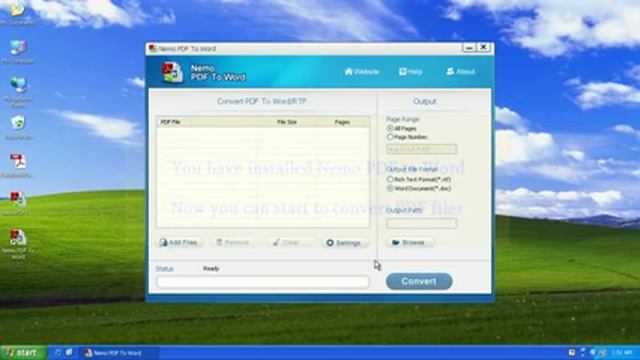Screen dimensions: 640x360
Task: Click the conversion progress bar
Action: pyautogui.click(x=263, y=282)
